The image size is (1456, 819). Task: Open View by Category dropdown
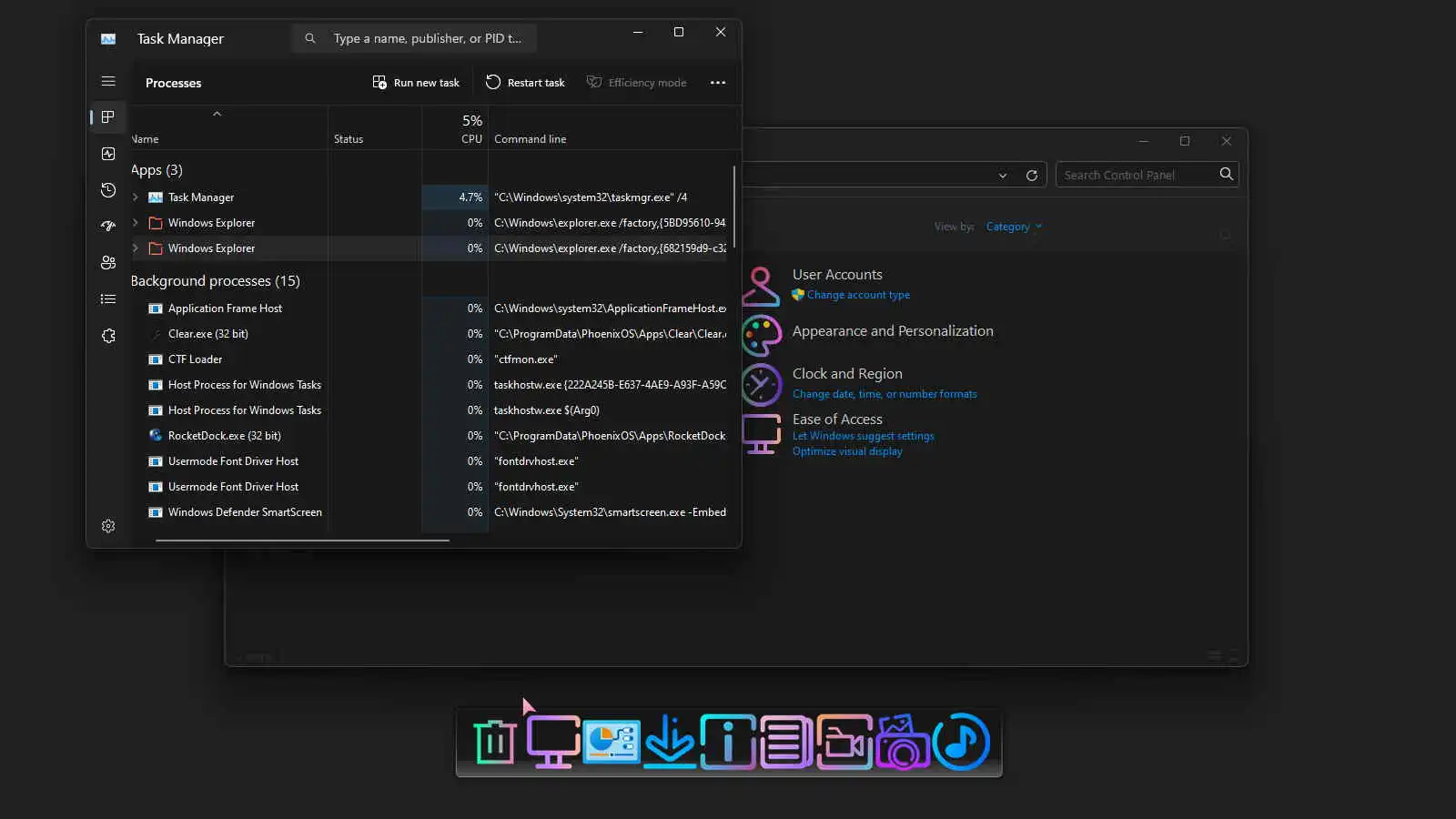coord(1014,227)
